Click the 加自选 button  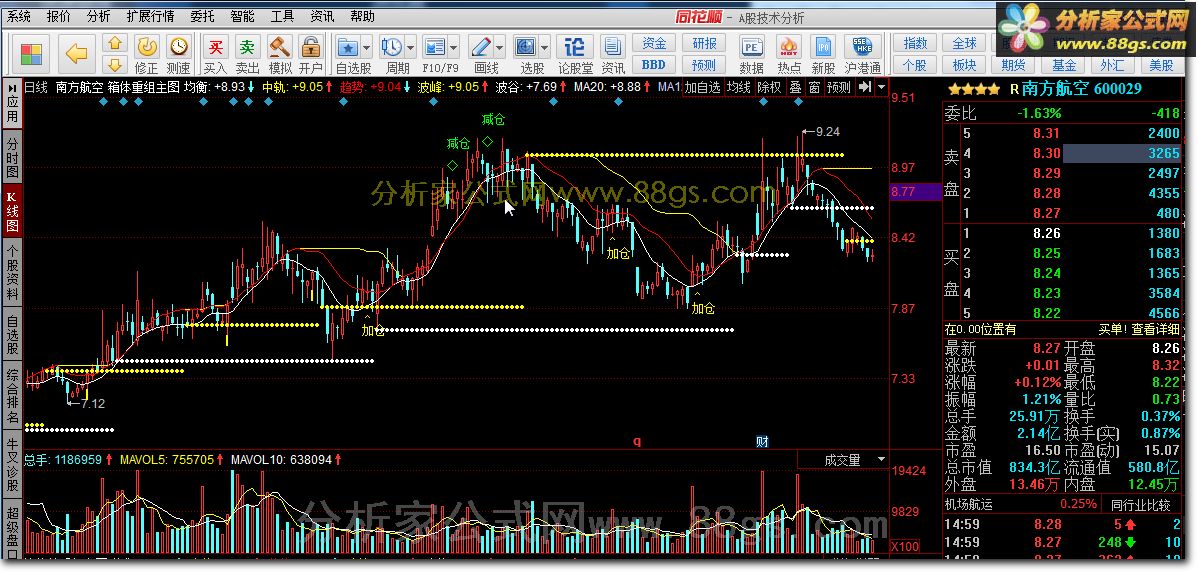(x=702, y=87)
